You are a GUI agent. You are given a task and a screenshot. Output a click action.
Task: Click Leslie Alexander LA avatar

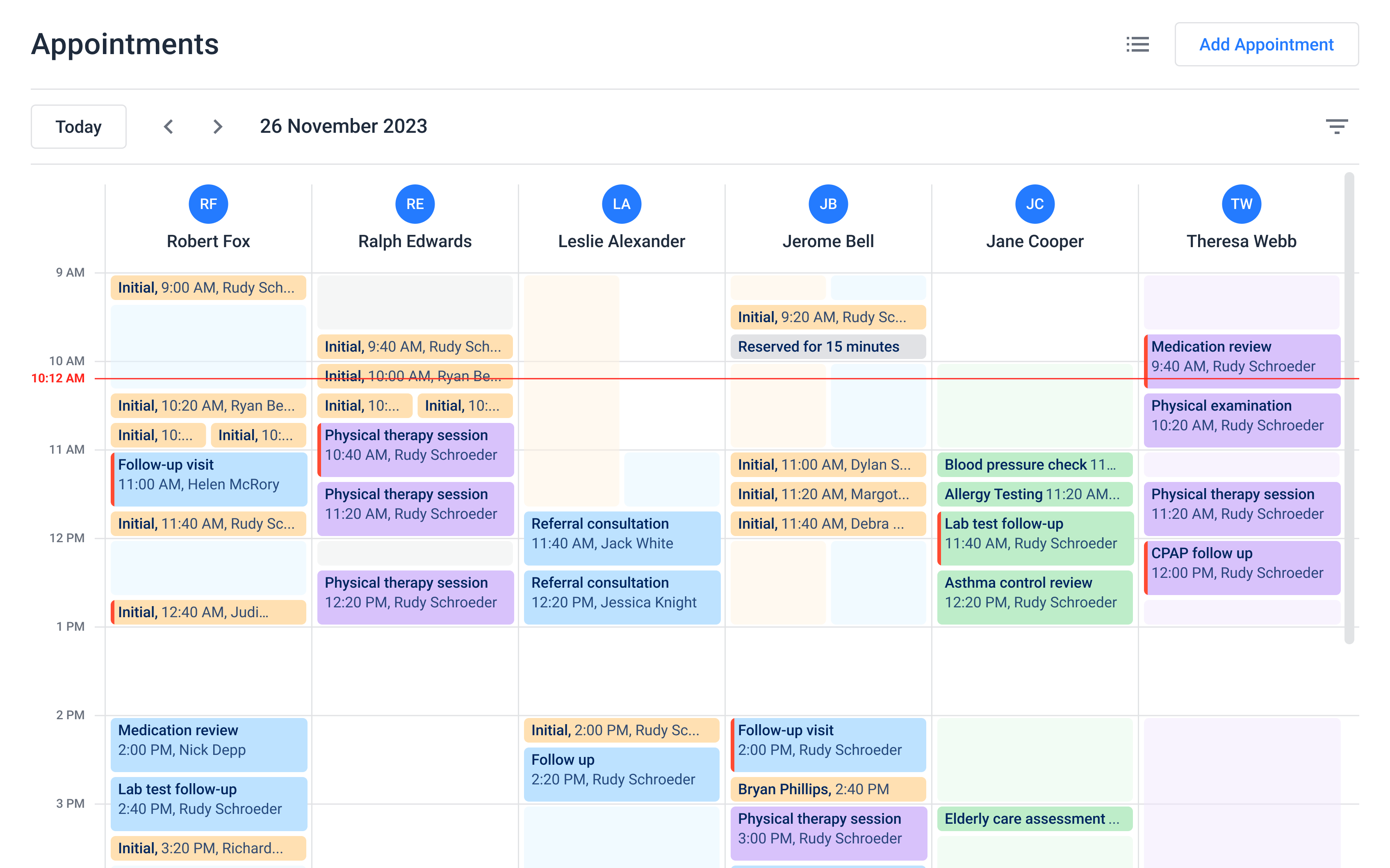tap(621, 204)
